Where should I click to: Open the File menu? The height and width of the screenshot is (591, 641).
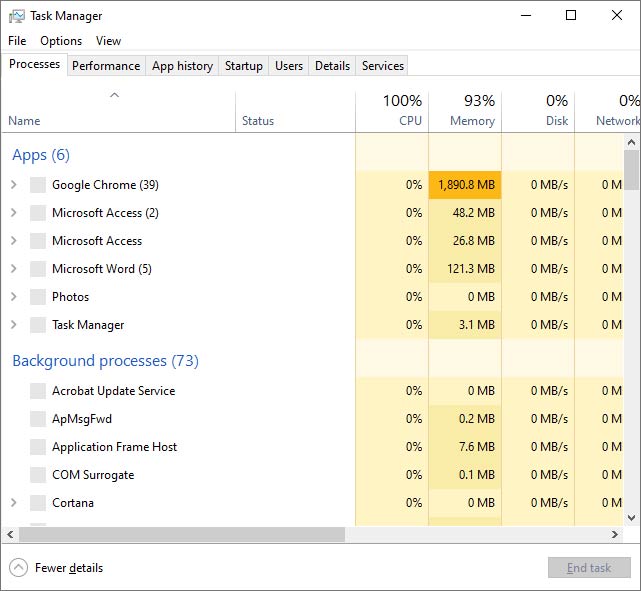point(17,41)
